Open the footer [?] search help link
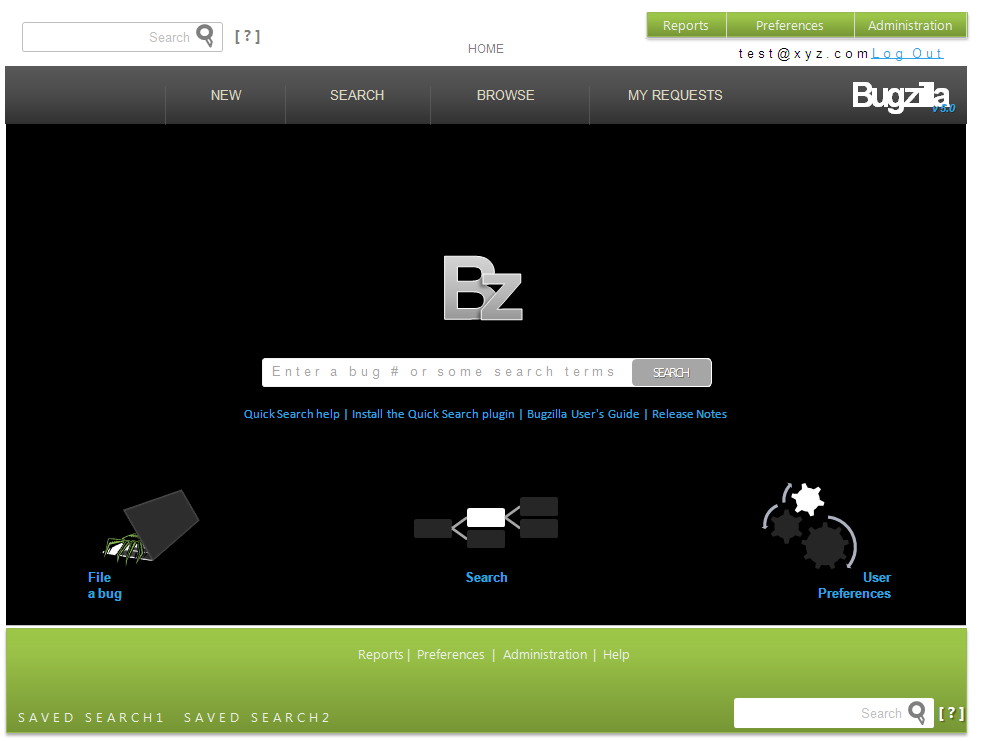 click(951, 713)
